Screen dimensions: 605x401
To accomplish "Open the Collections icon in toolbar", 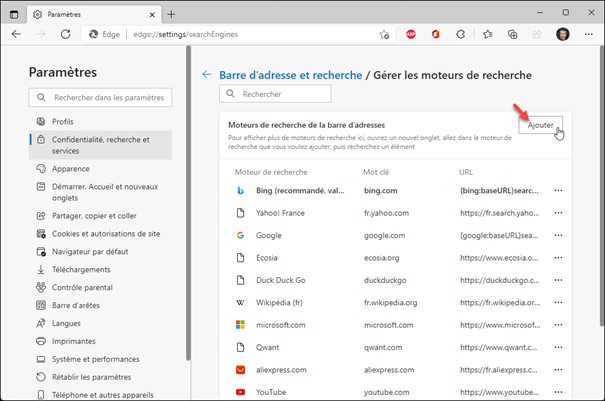I will 511,33.
